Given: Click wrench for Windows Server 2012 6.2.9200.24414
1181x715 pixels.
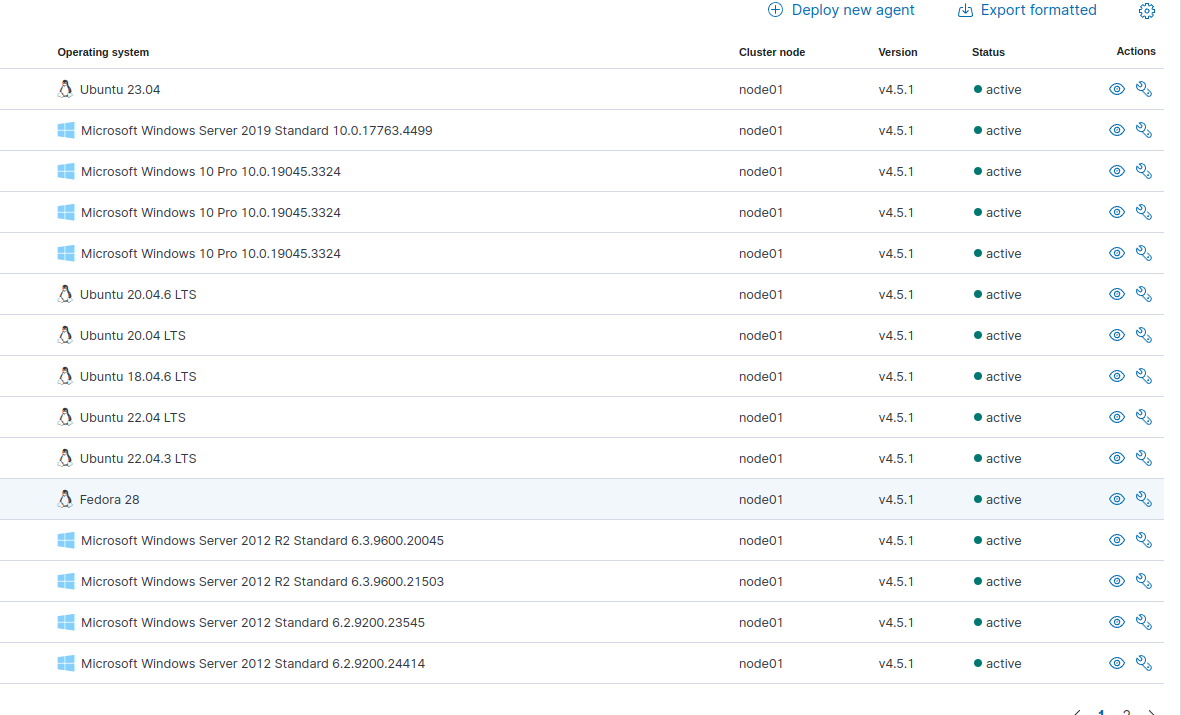Looking at the screenshot, I should 1144,663.
